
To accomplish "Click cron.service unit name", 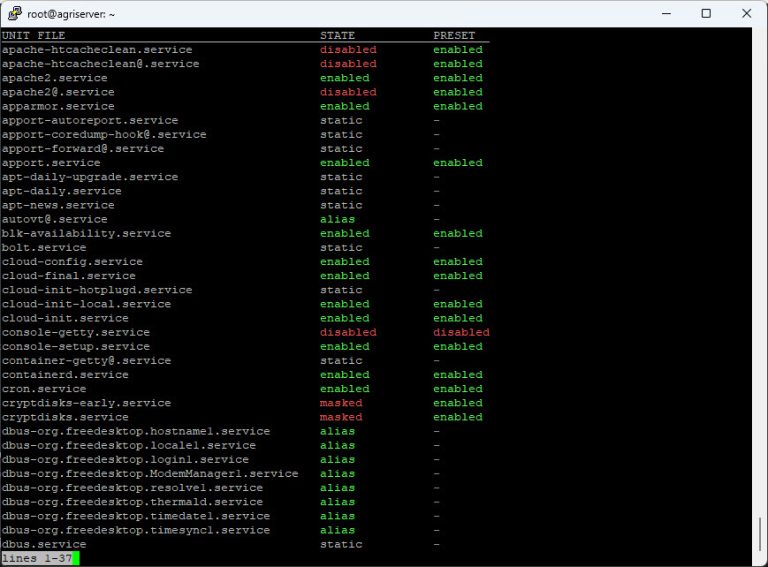I will coord(44,389).
